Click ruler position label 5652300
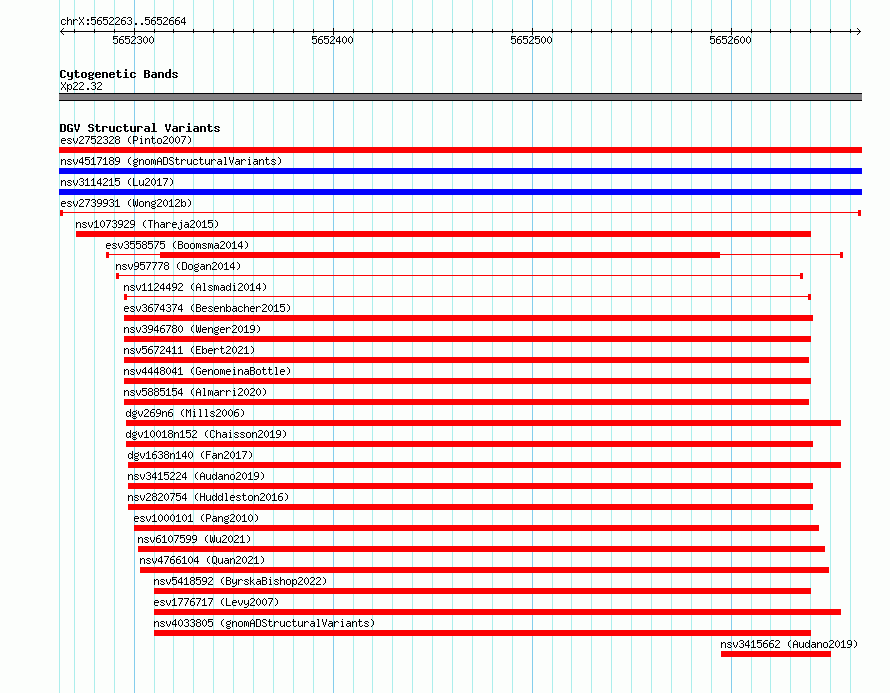This screenshot has width=890, height=693. click(133, 40)
